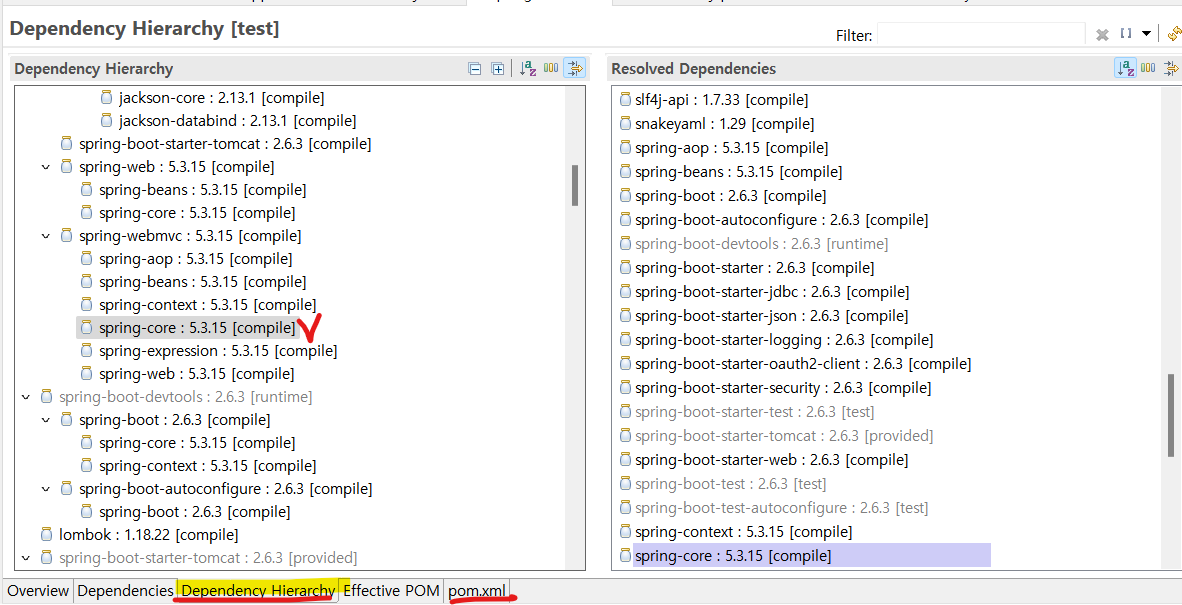Screen dimensions: 1182x605
Task: Open the dropdown arrow beside the Filter field
Action: (1147, 33)
